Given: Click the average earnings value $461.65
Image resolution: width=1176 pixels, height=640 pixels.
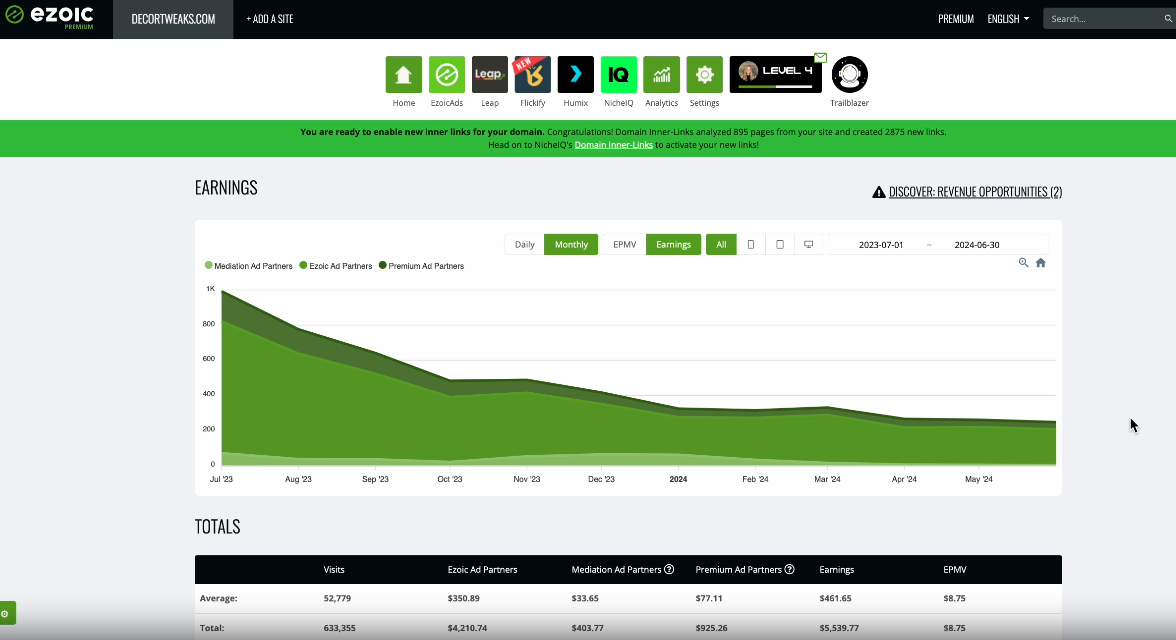Looking at the screenshot, I should [836, 598].
